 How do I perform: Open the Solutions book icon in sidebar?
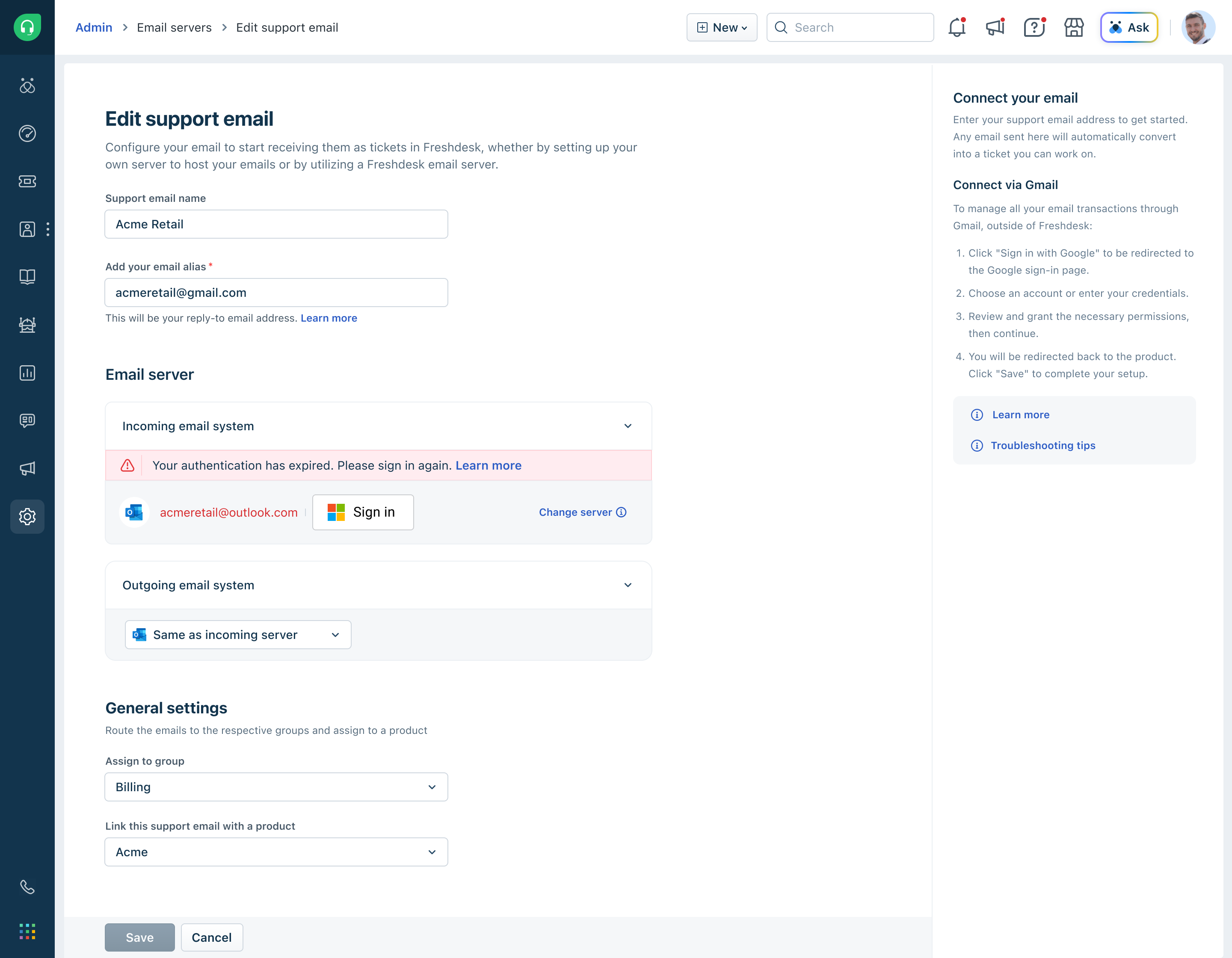tap(27, 276)
